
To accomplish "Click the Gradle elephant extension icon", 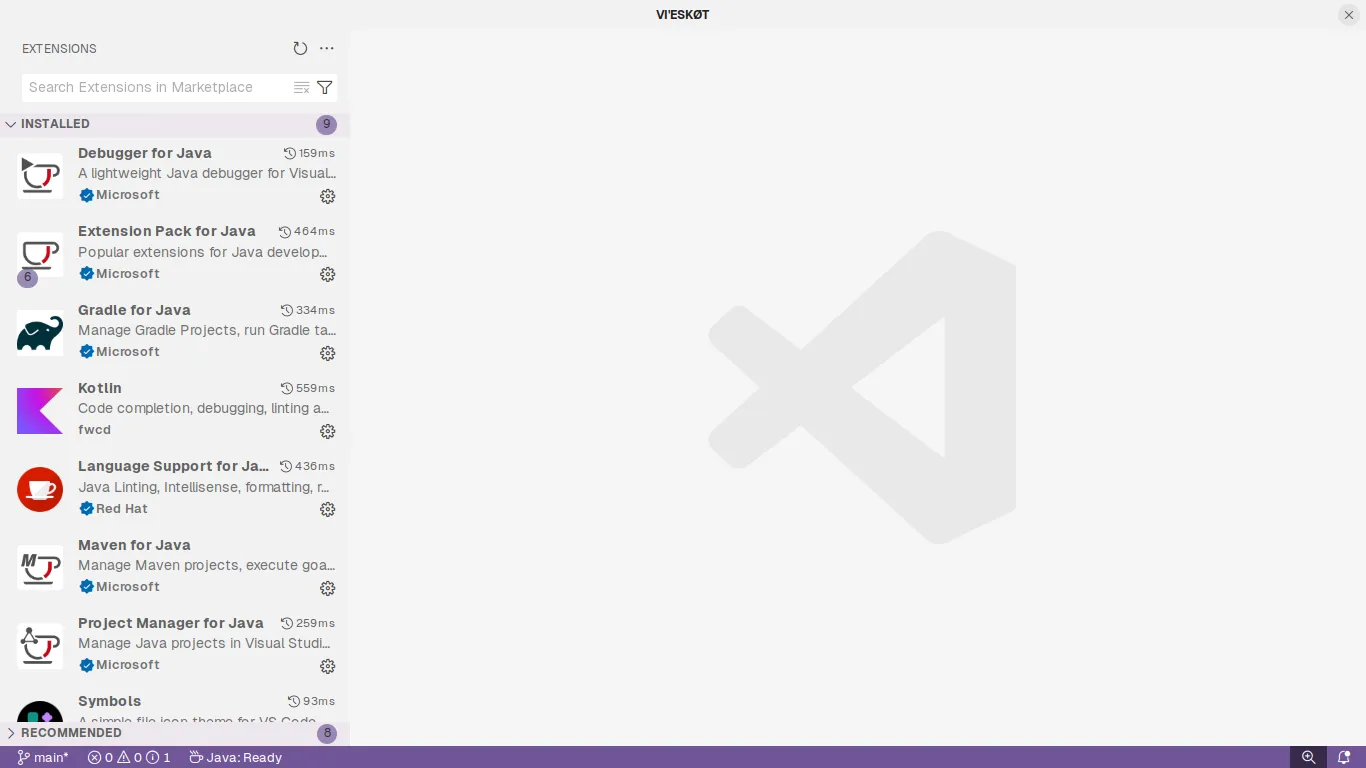I will pos(40,332).
